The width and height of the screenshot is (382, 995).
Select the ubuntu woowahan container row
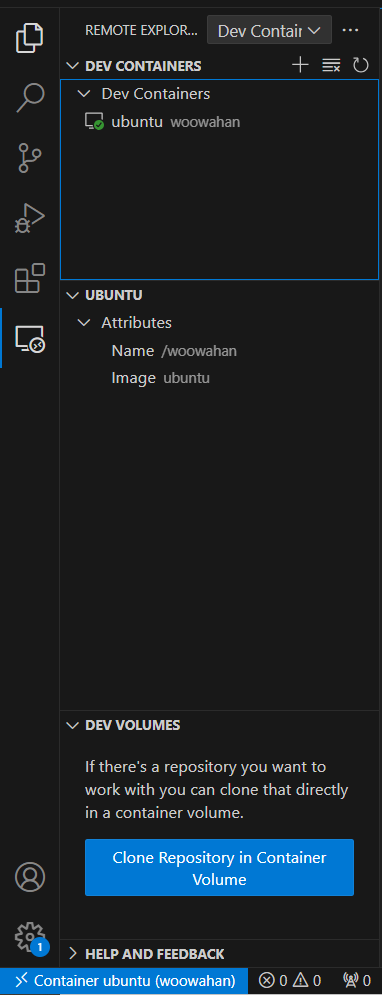click(x=219, y=122)
